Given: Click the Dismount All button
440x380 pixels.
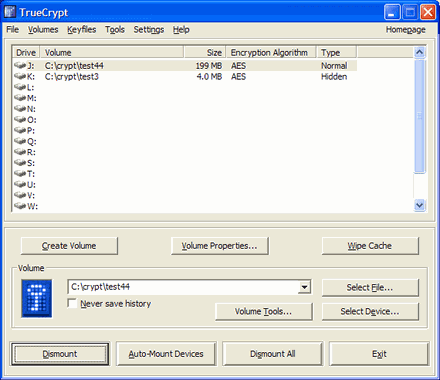Looking at the screenshot, I should click(x=273, y=354).
